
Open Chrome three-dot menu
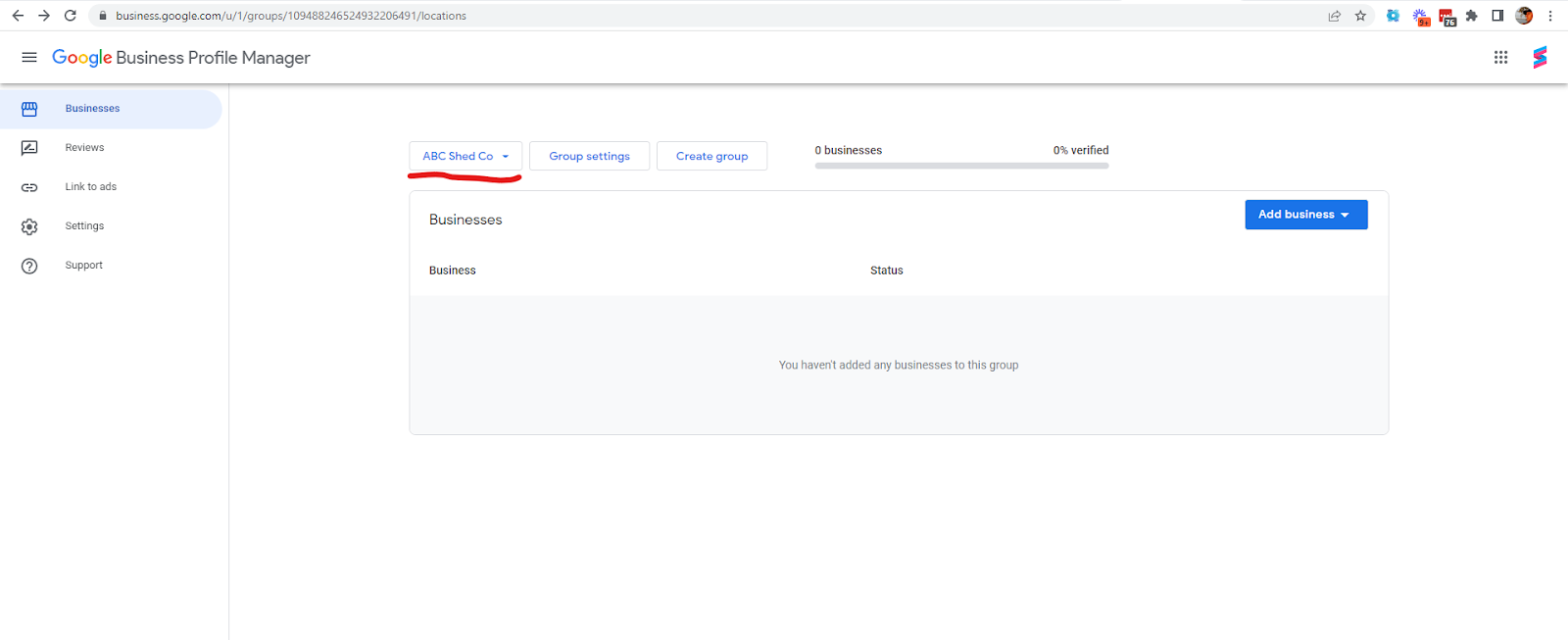pyautogui.click(x=1550, y=16)
